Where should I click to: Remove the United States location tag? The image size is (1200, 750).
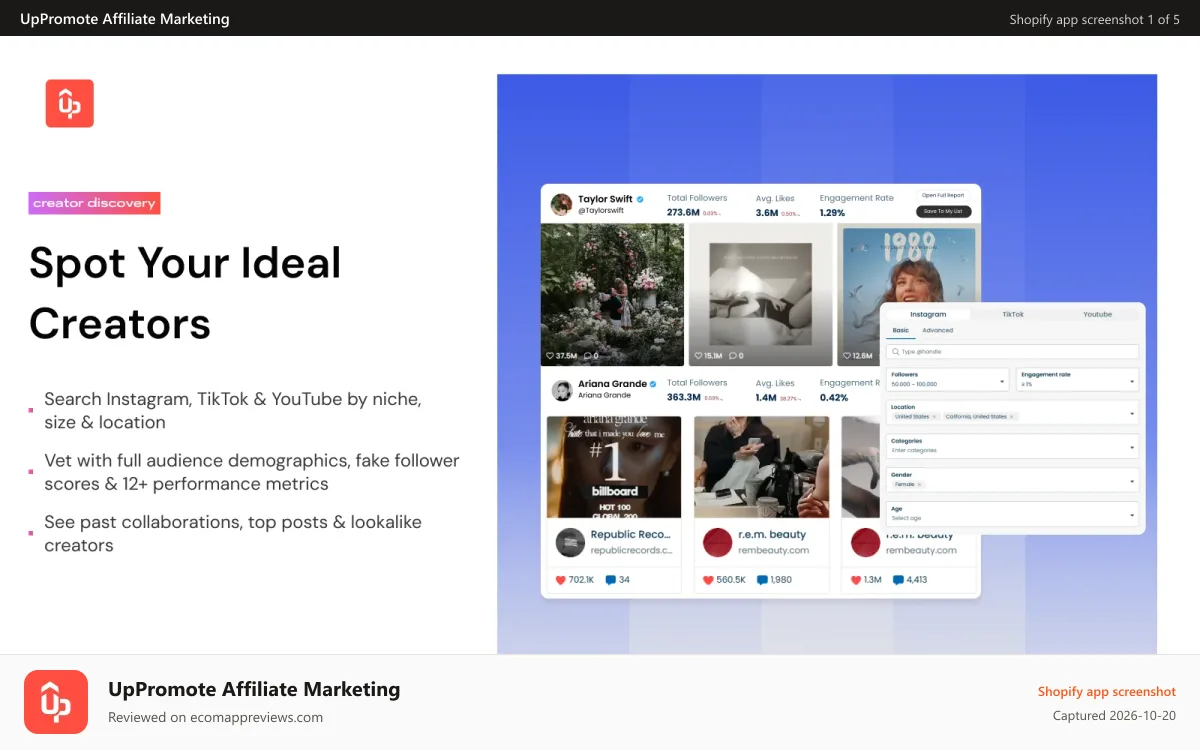pos(934,416)
